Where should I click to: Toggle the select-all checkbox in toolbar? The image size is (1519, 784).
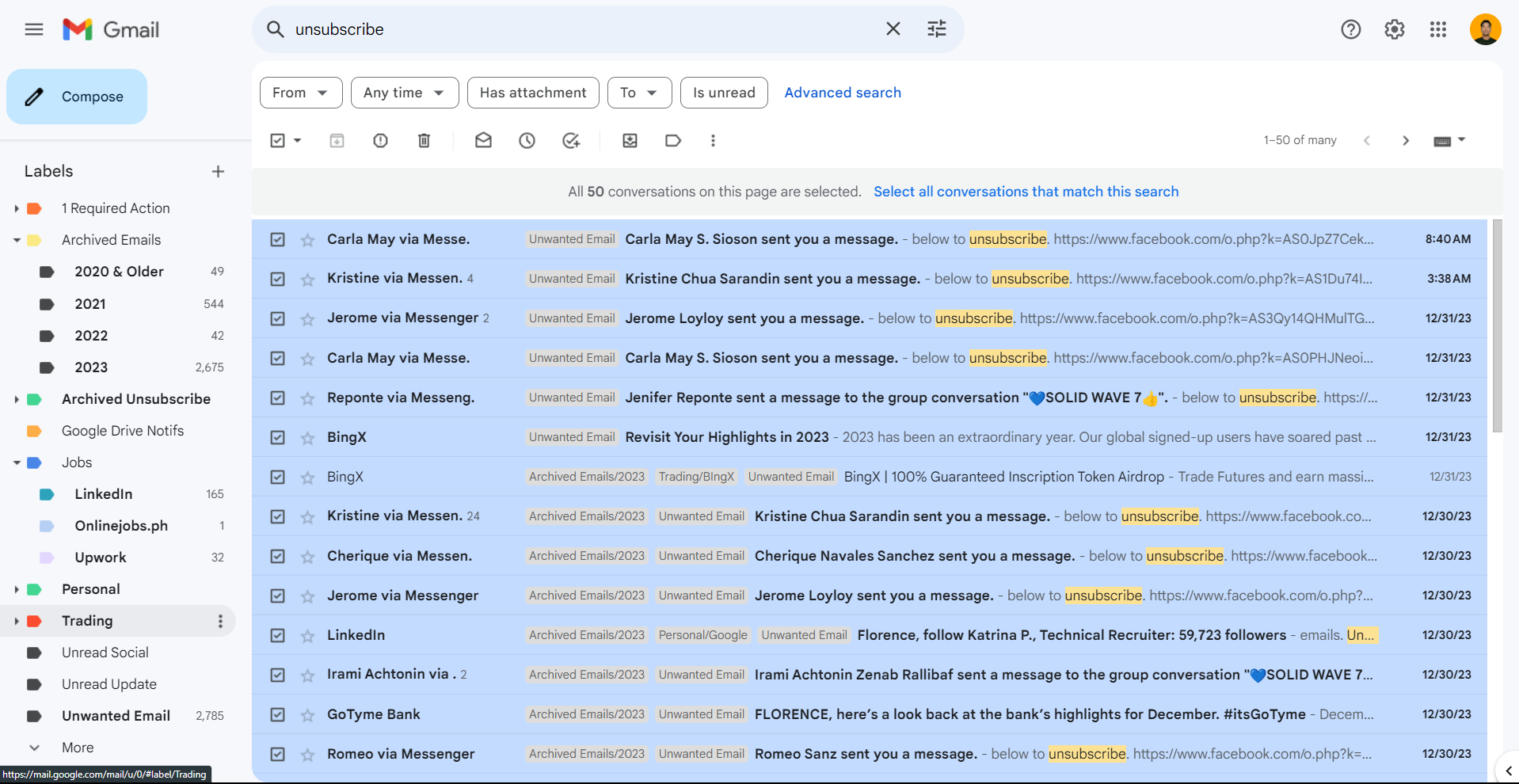[x=278, y=140]
